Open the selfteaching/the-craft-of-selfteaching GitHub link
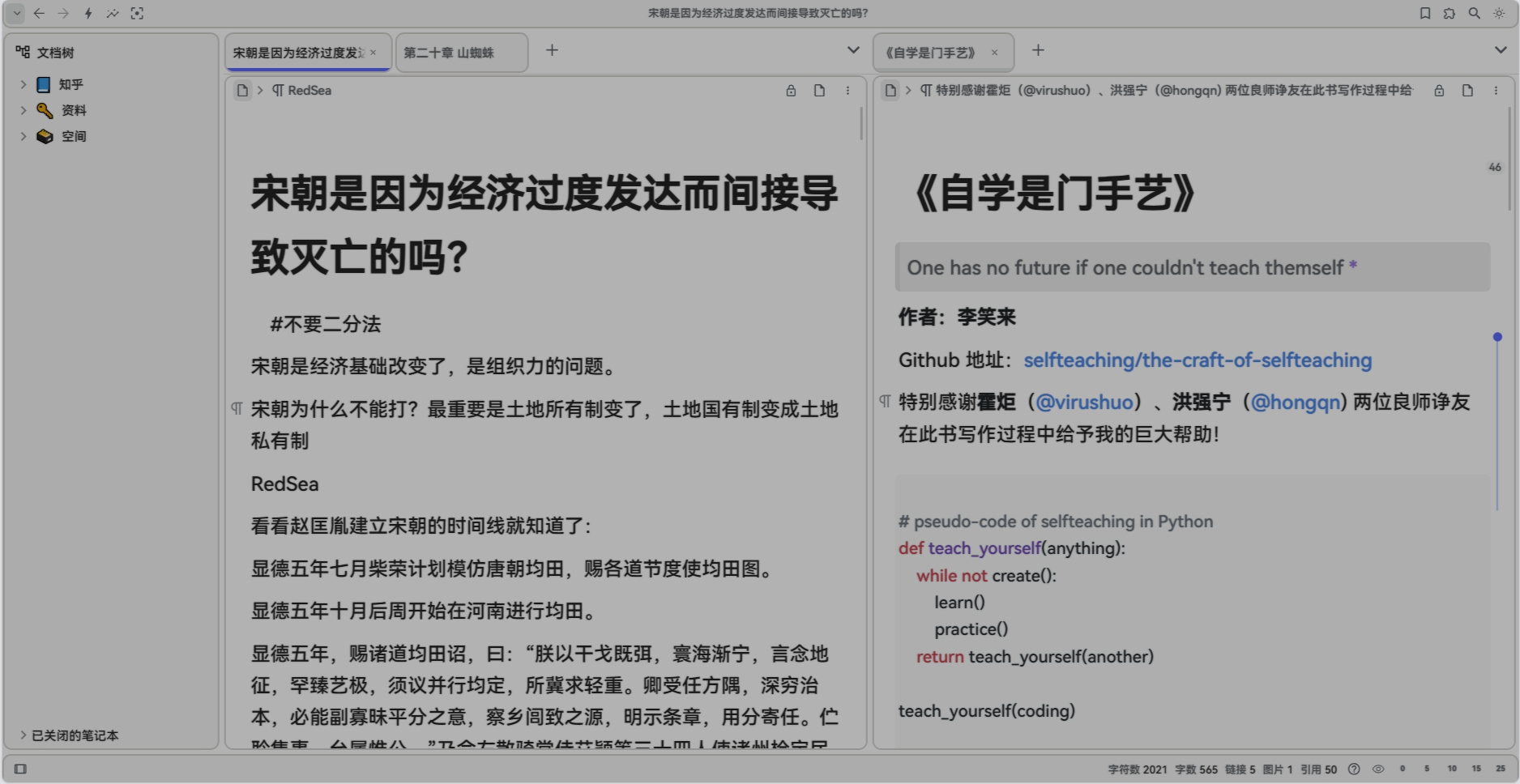1520x784 pixels. tap(1198, 360)
